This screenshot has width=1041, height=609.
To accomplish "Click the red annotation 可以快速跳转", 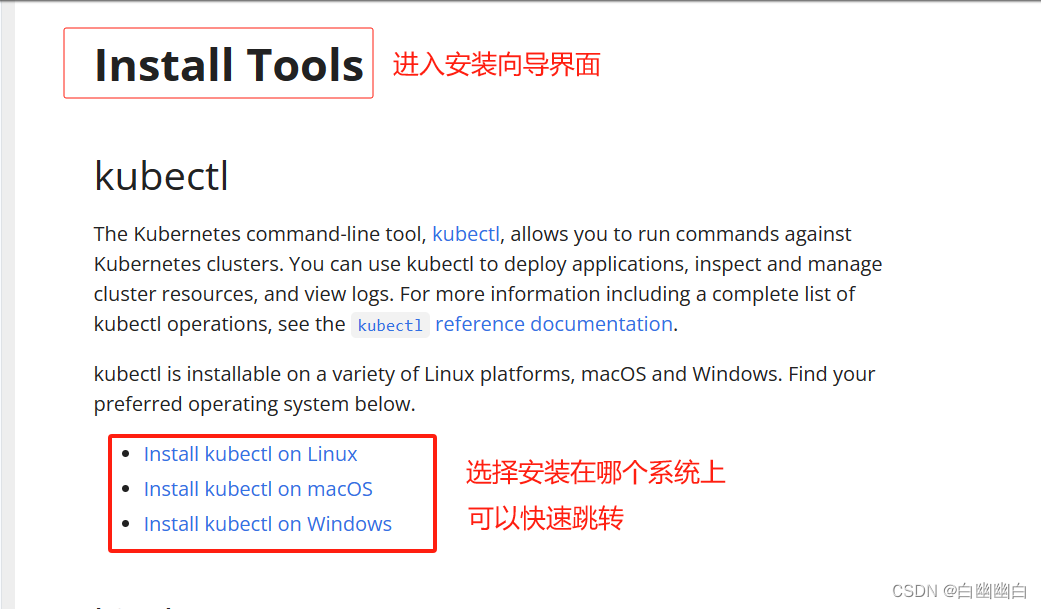I will click(x=545, y=518).
